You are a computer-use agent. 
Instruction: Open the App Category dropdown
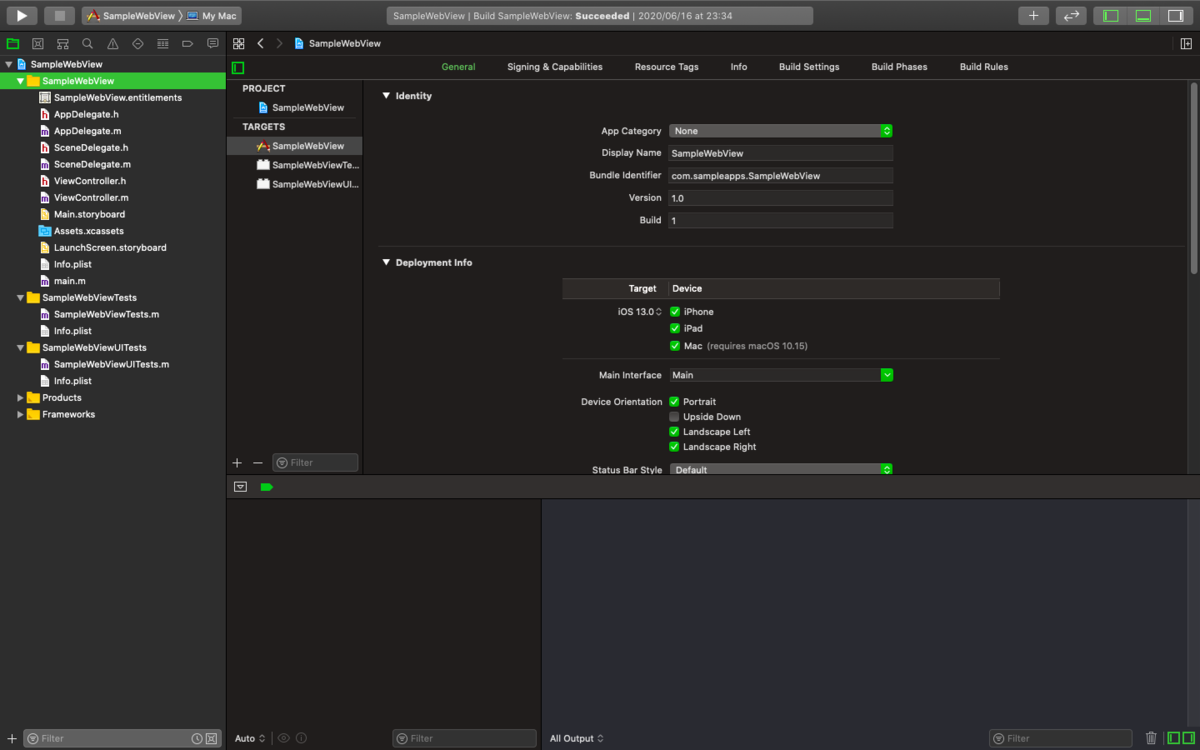pos(781,131)
